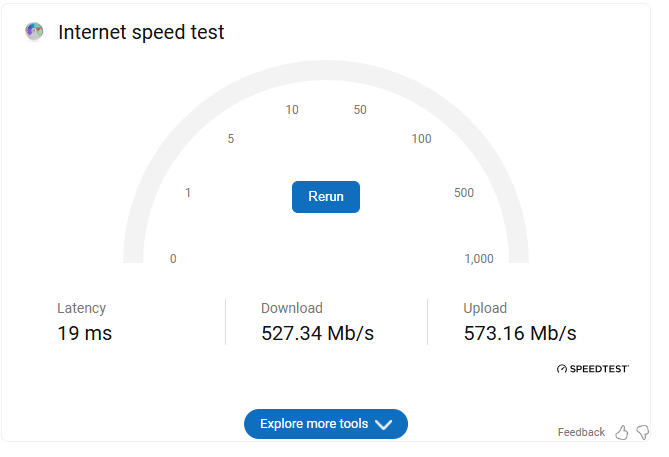Click the Download label
The height and width of the screenshot is (457, 669).
(x=292, y=308)
